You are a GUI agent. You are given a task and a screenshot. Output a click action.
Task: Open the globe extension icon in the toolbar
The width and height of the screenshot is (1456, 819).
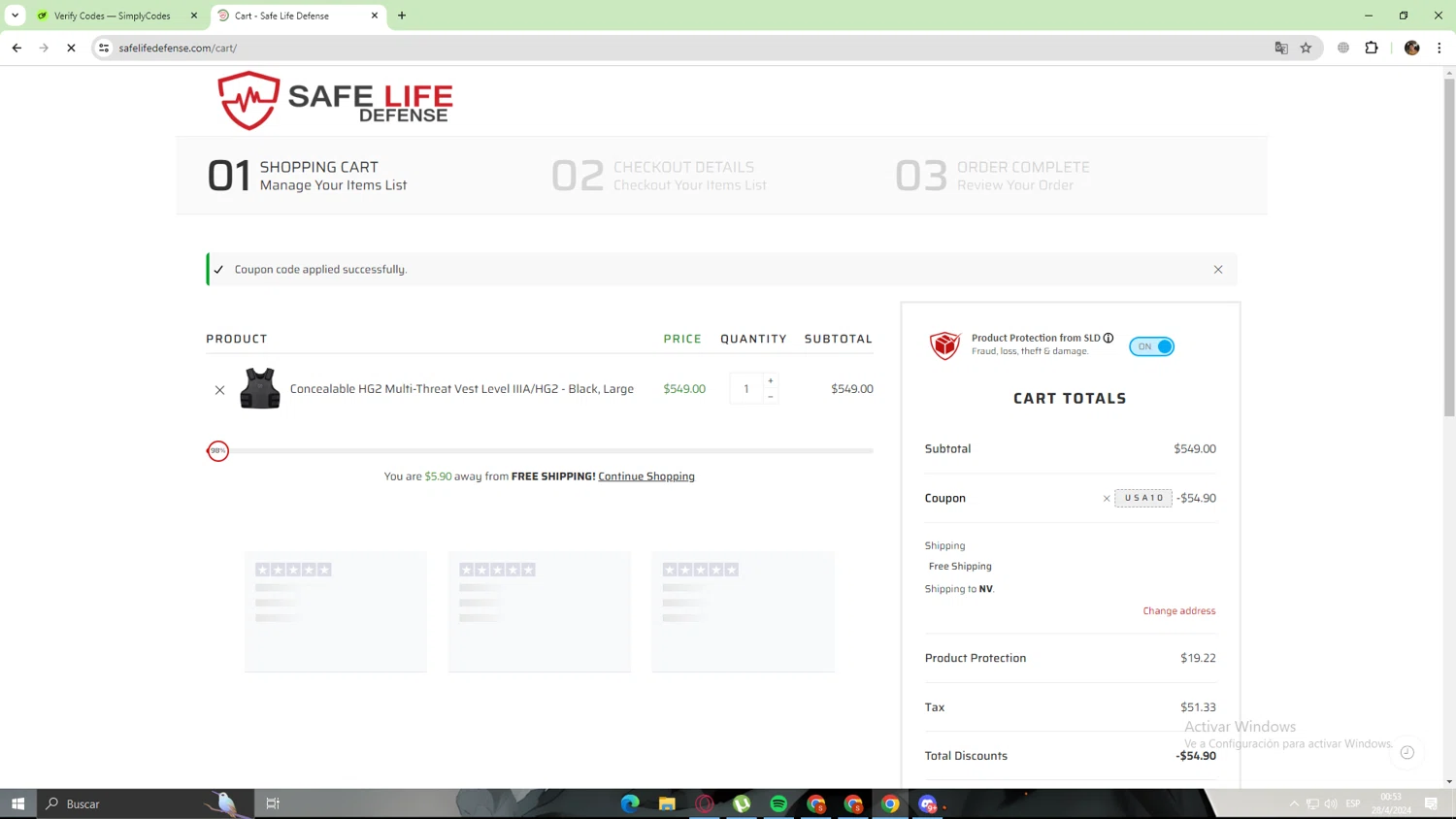point(1343,48)
